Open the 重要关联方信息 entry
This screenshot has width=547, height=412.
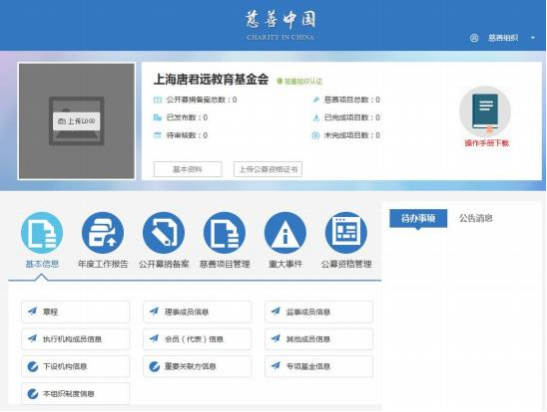pos(197,366)
